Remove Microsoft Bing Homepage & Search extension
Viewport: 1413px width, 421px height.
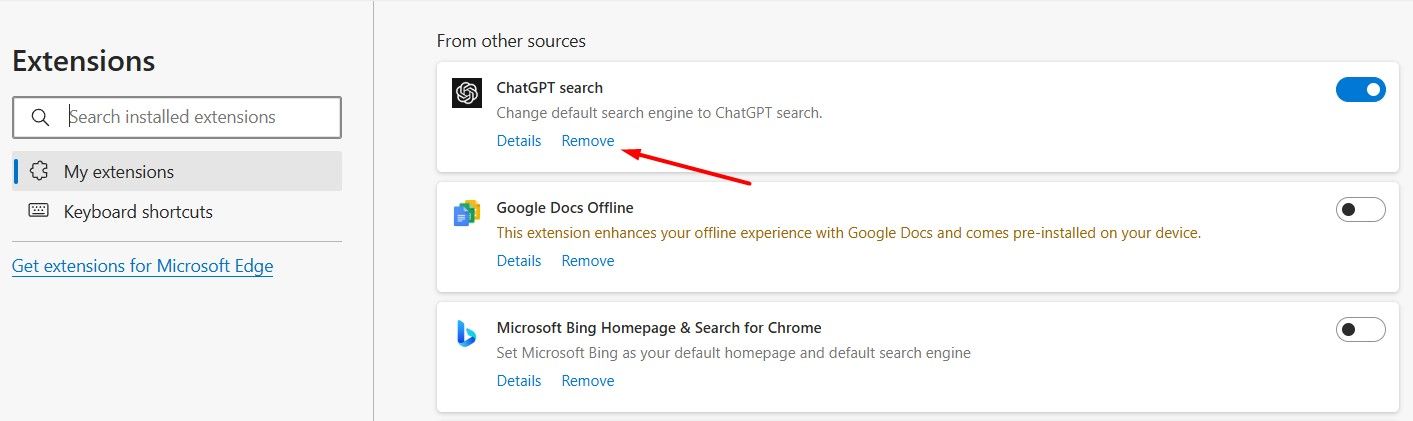coord(588,381)
